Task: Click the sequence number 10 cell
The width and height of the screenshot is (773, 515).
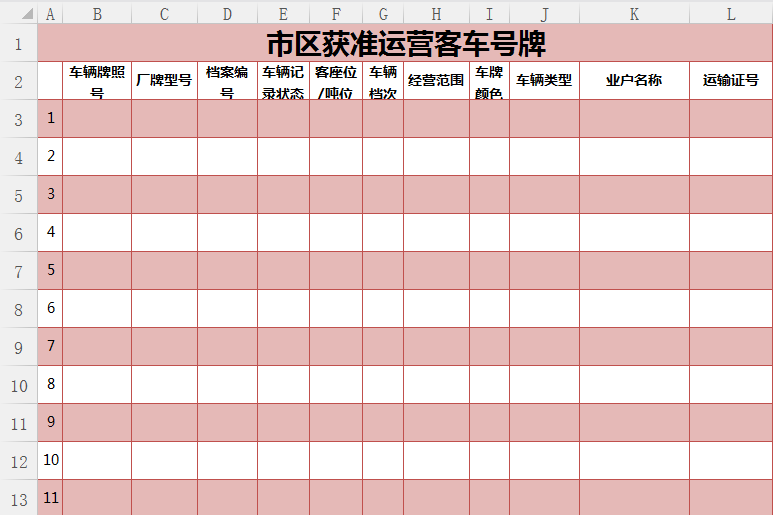Action: [51, 460]
